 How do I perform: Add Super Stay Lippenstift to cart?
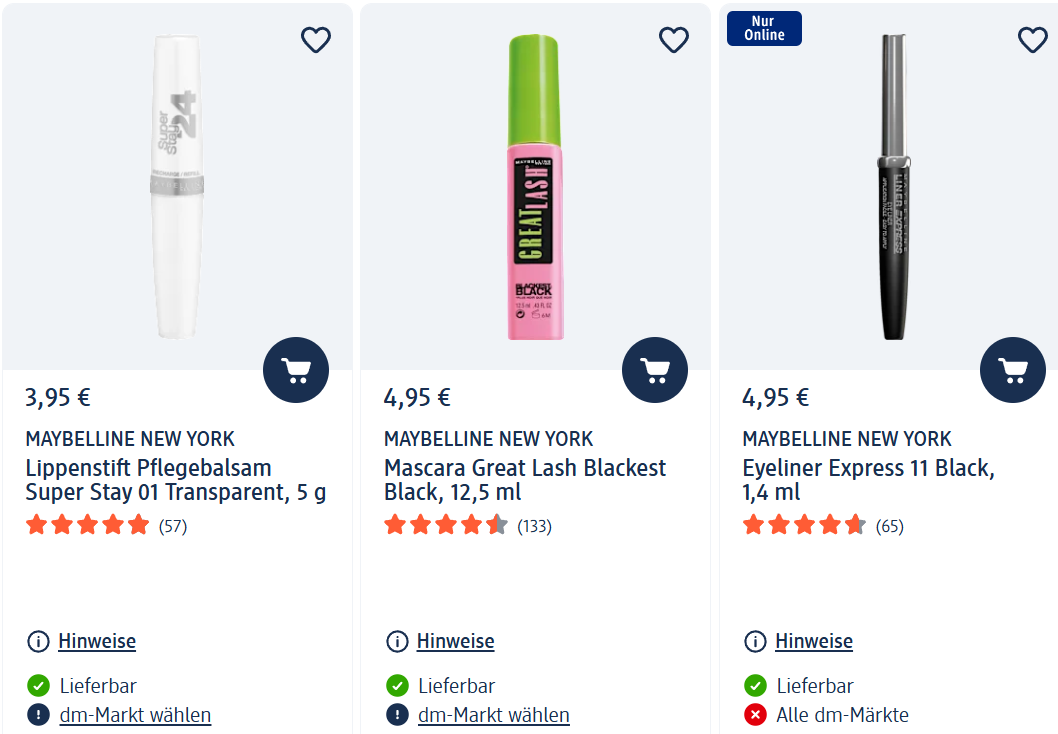click(x=296, y=370)
